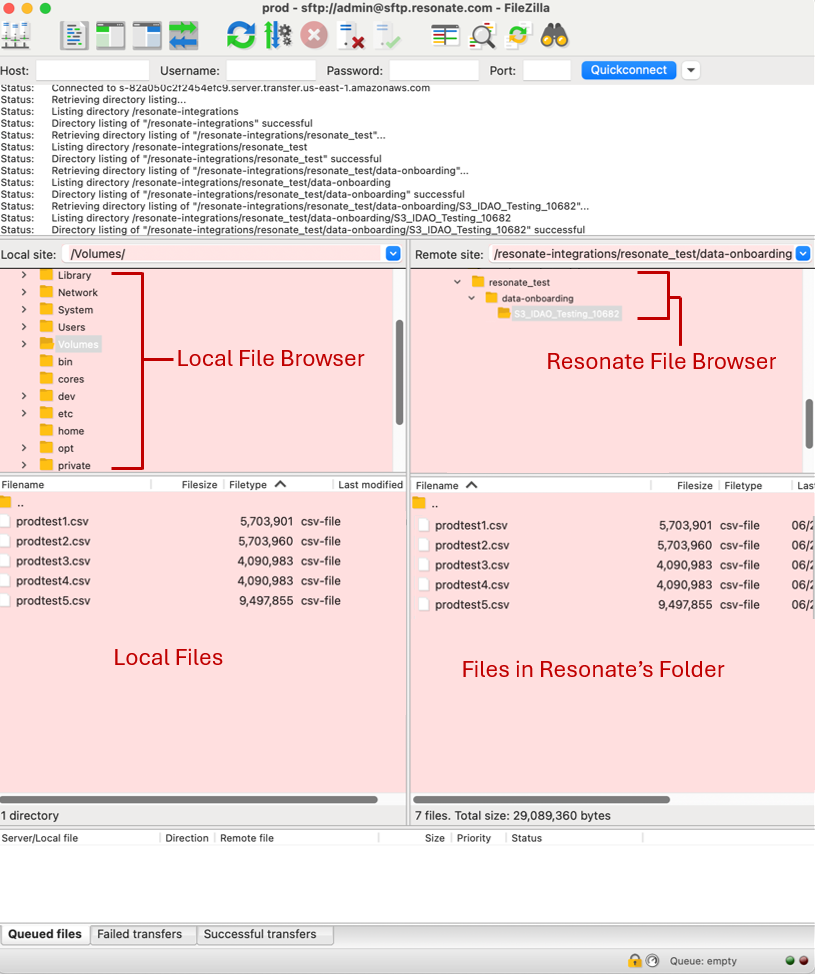Screen dimensions: 815x974
Task: Toggle synchronized browsing icon
Action: click(518, 35)
